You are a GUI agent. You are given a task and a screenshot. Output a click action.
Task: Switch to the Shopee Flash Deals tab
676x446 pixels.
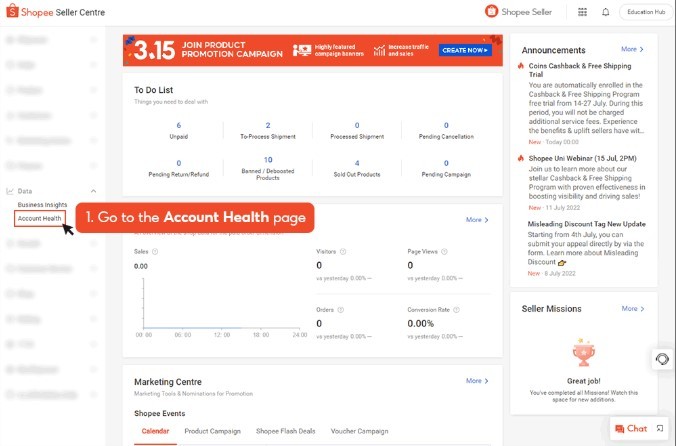[x=286, y=431]
